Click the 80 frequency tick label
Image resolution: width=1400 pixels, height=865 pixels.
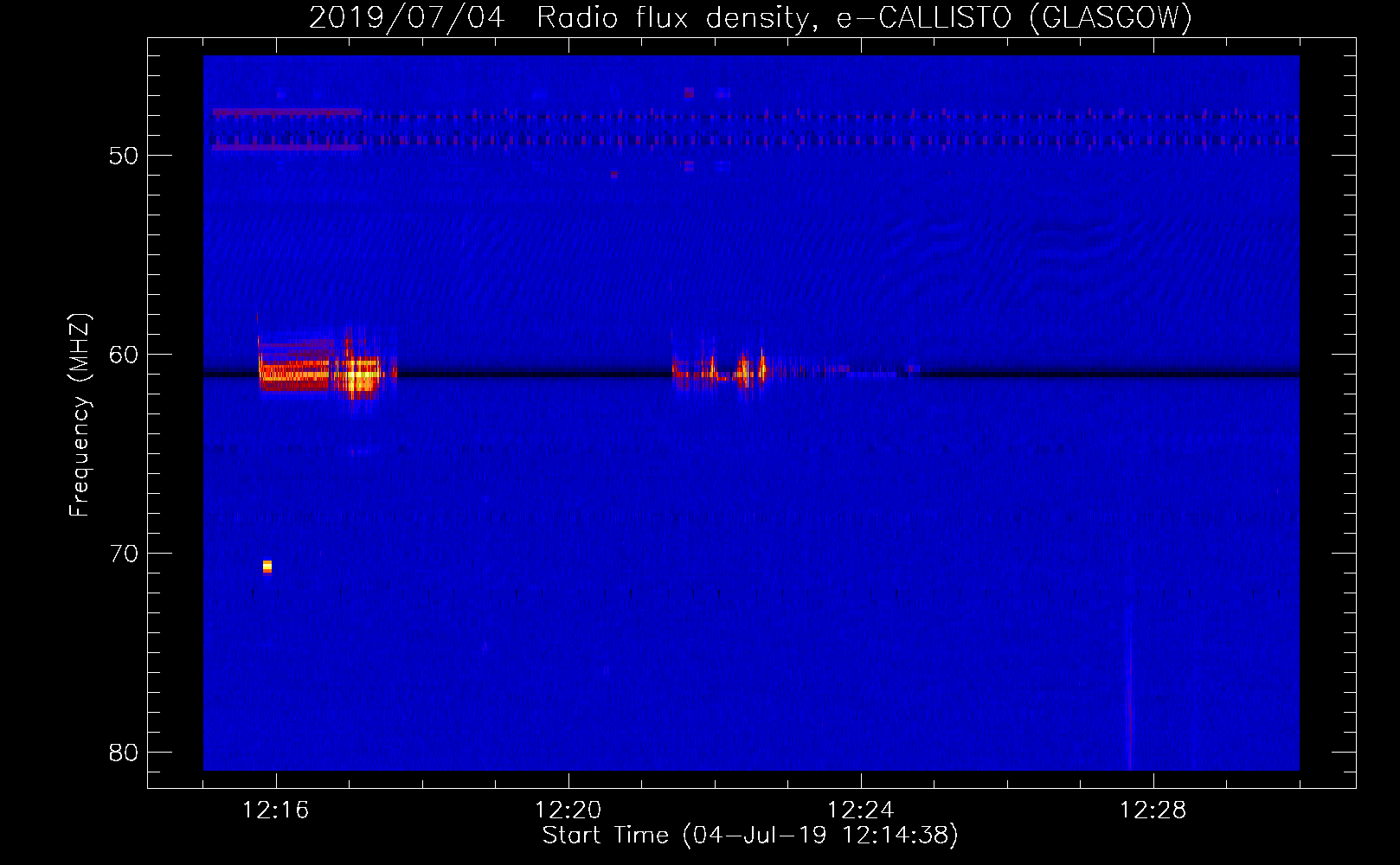124,753
